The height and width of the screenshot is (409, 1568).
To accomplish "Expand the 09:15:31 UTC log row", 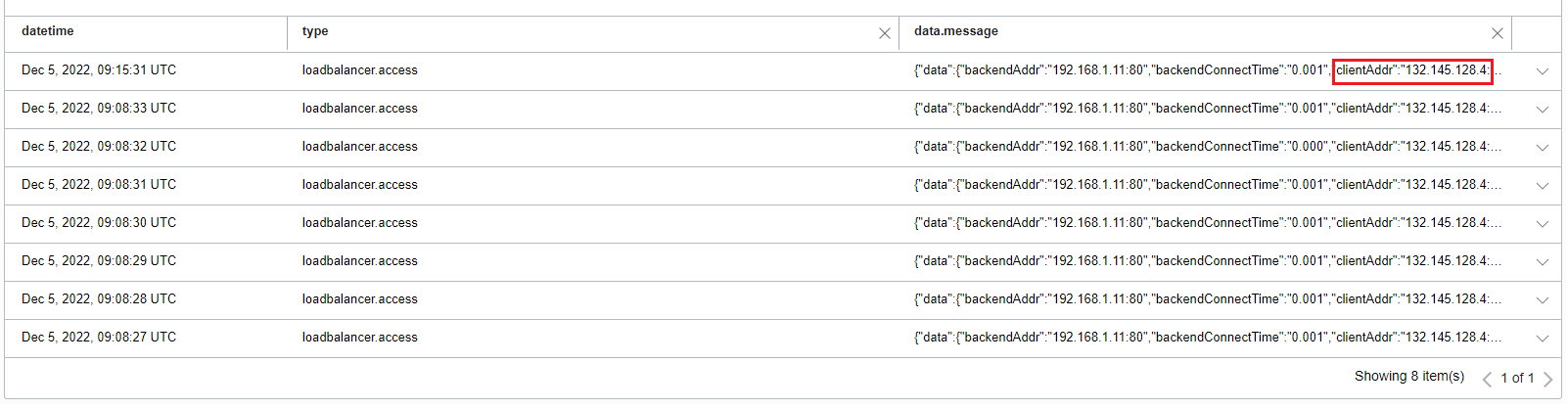I will tap(1543, 71).
